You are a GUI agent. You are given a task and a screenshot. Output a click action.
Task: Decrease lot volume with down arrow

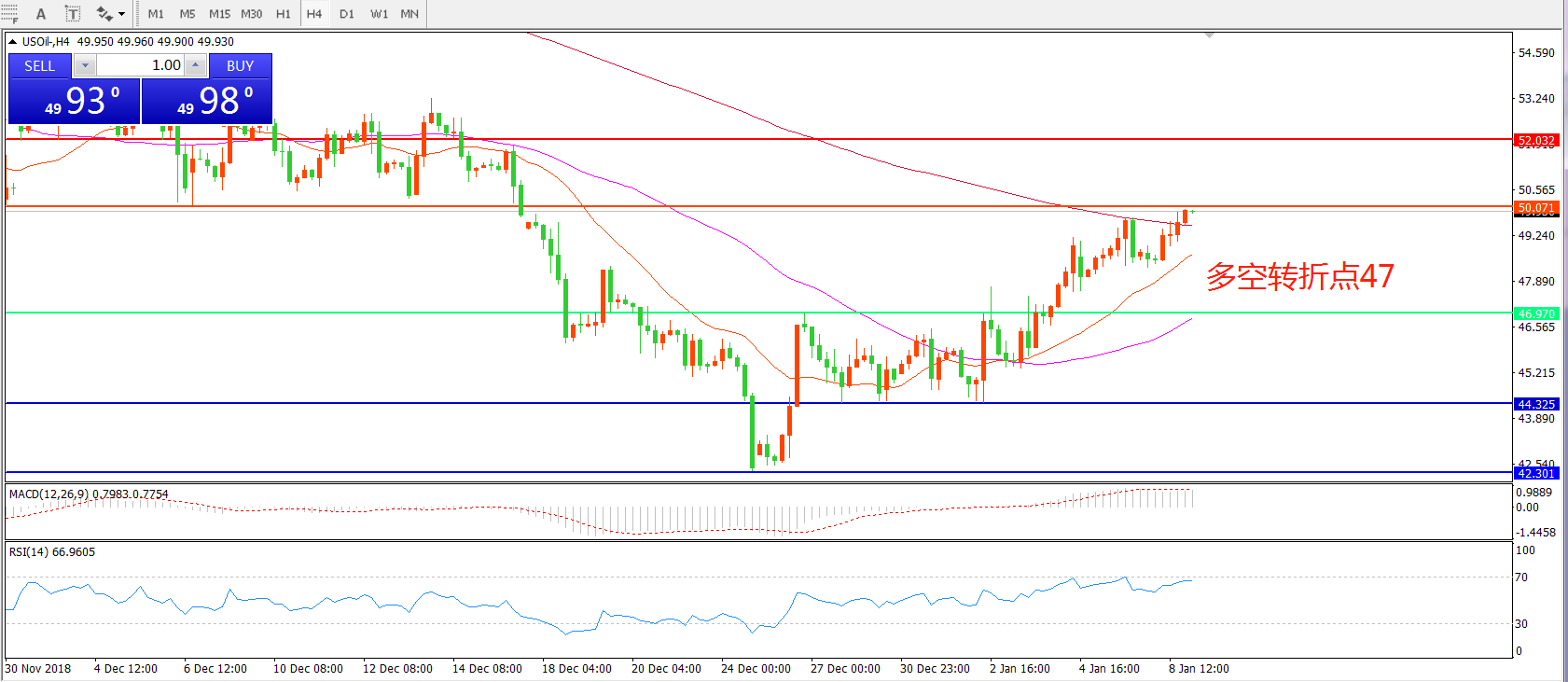point(85,65)
